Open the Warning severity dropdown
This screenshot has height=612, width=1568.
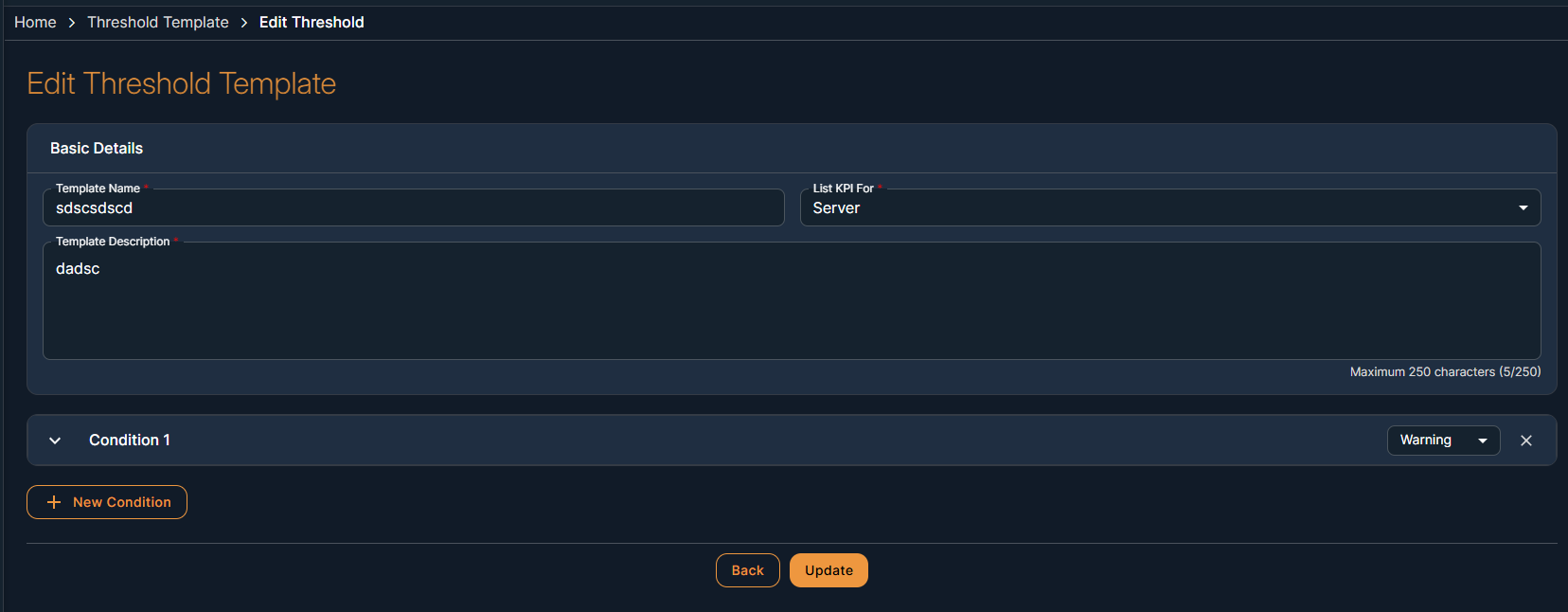1442,441
